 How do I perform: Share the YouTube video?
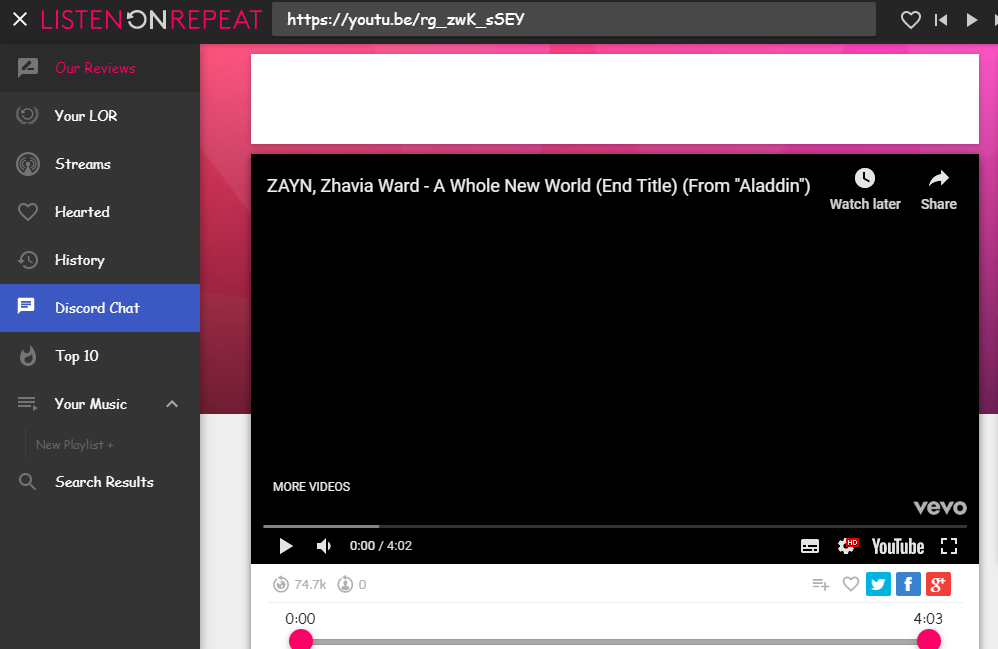coord(939,189)
